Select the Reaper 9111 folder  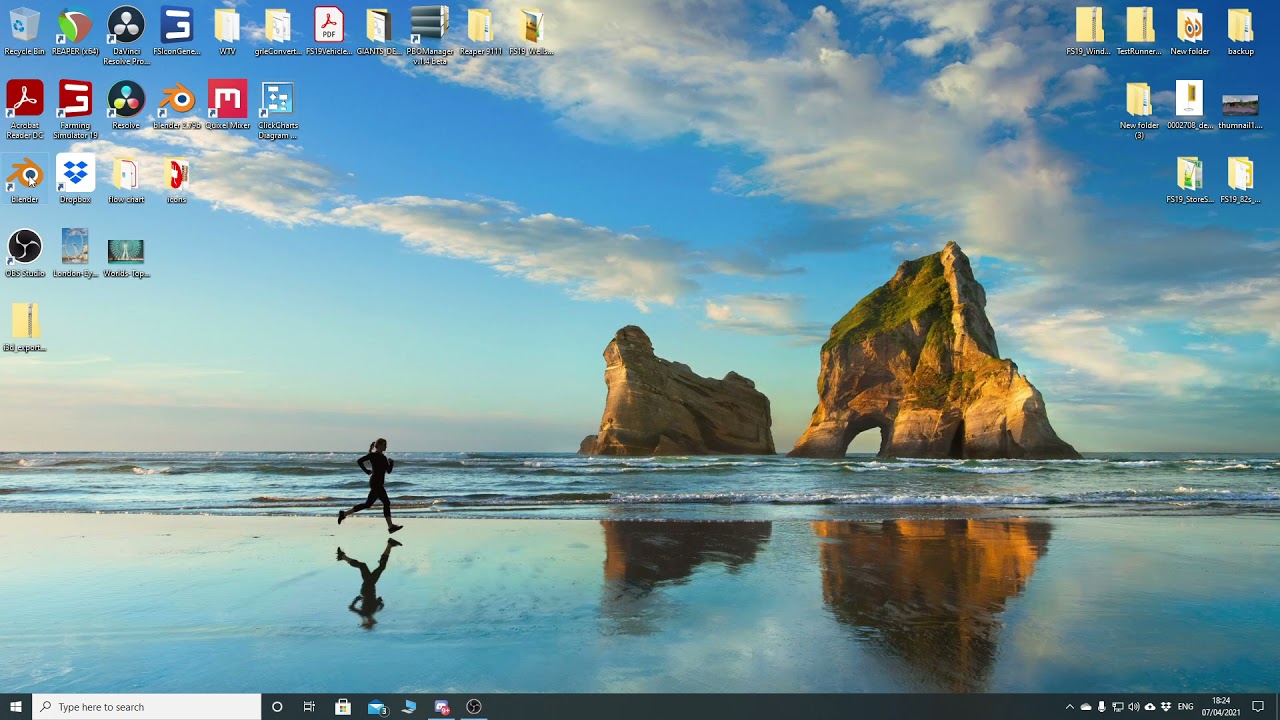click(481, 31)
